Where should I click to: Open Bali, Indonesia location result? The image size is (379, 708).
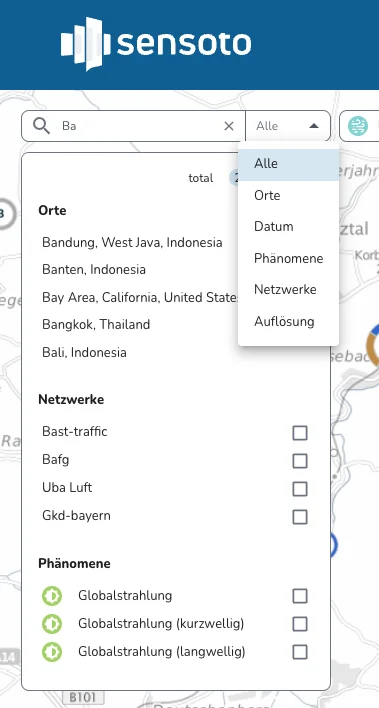pyautogui.click(x=84, y=352)
